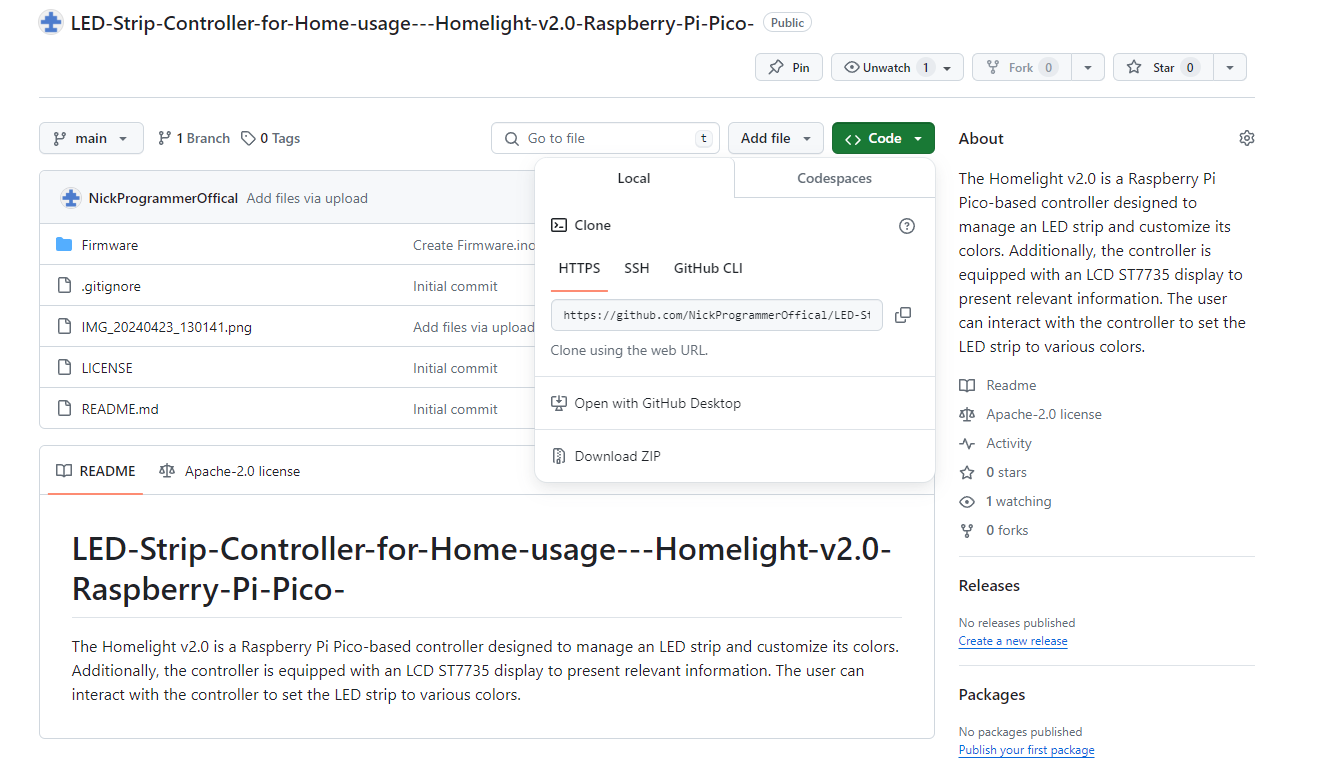The image size is (1326, 771).
Task: Click the zip file icon for Download ZIP
Action: coord(559,456)
